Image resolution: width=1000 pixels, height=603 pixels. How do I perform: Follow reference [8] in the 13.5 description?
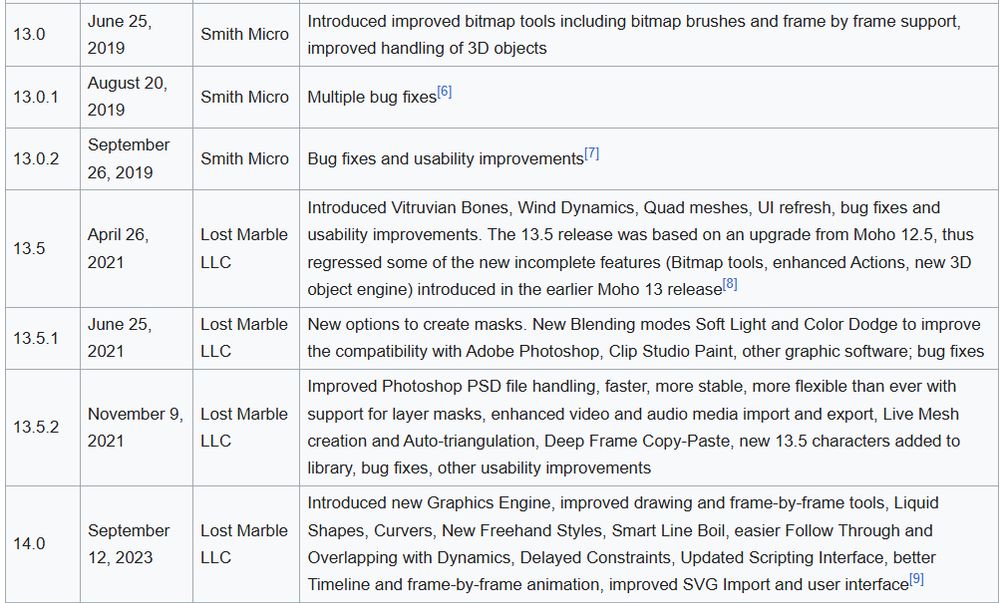(x=730, y=285)
